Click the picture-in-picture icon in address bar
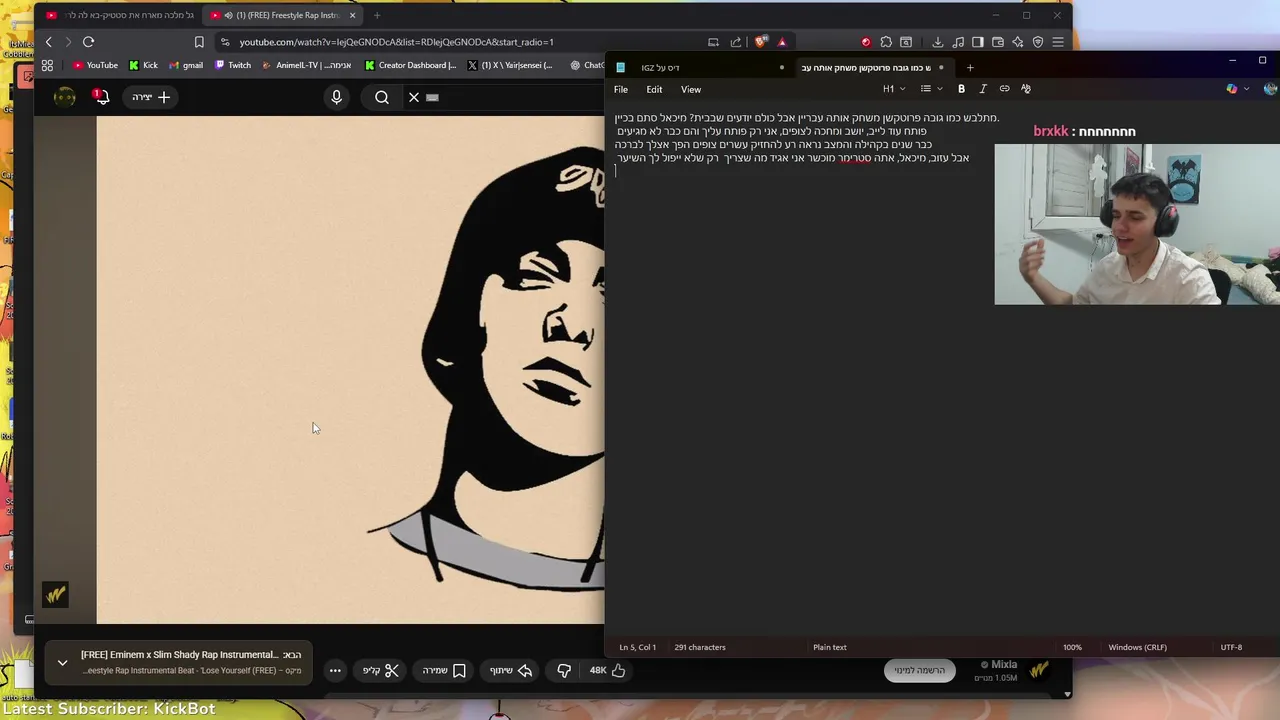 point(713,42)
